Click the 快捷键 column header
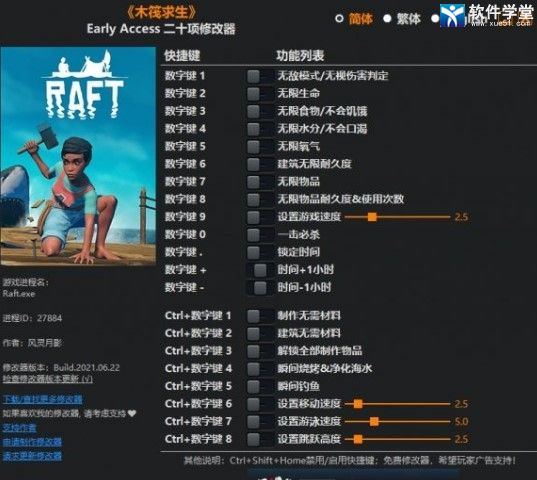Screen dimensions: 537x480 pyautogui.click(x=182, y=55)
